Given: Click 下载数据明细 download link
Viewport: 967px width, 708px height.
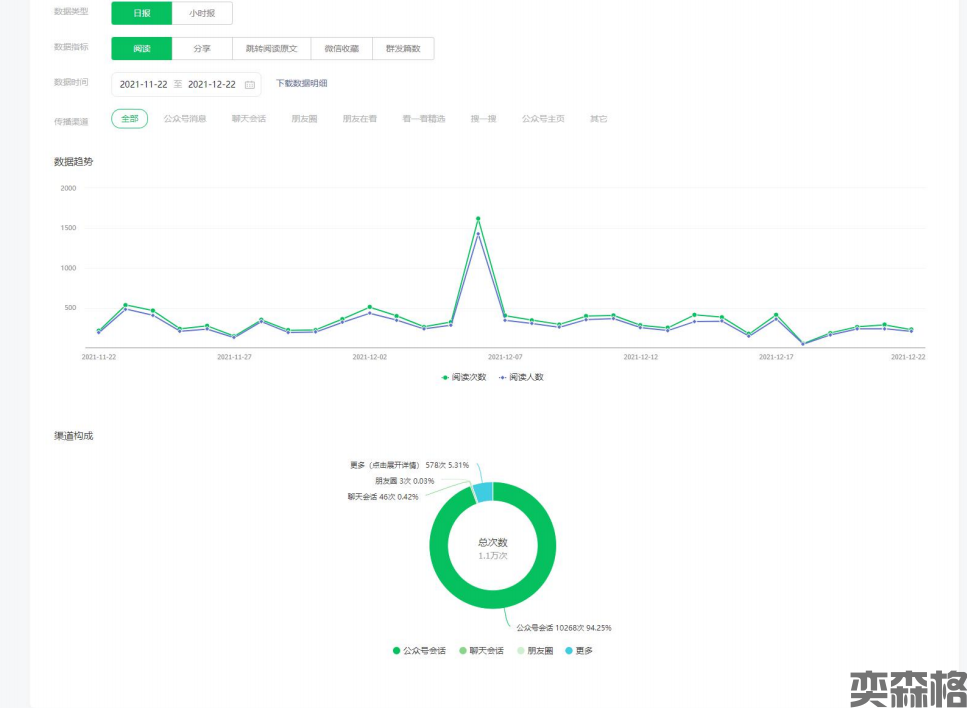Looking at the screenshot, I should (x=301, y=84).
